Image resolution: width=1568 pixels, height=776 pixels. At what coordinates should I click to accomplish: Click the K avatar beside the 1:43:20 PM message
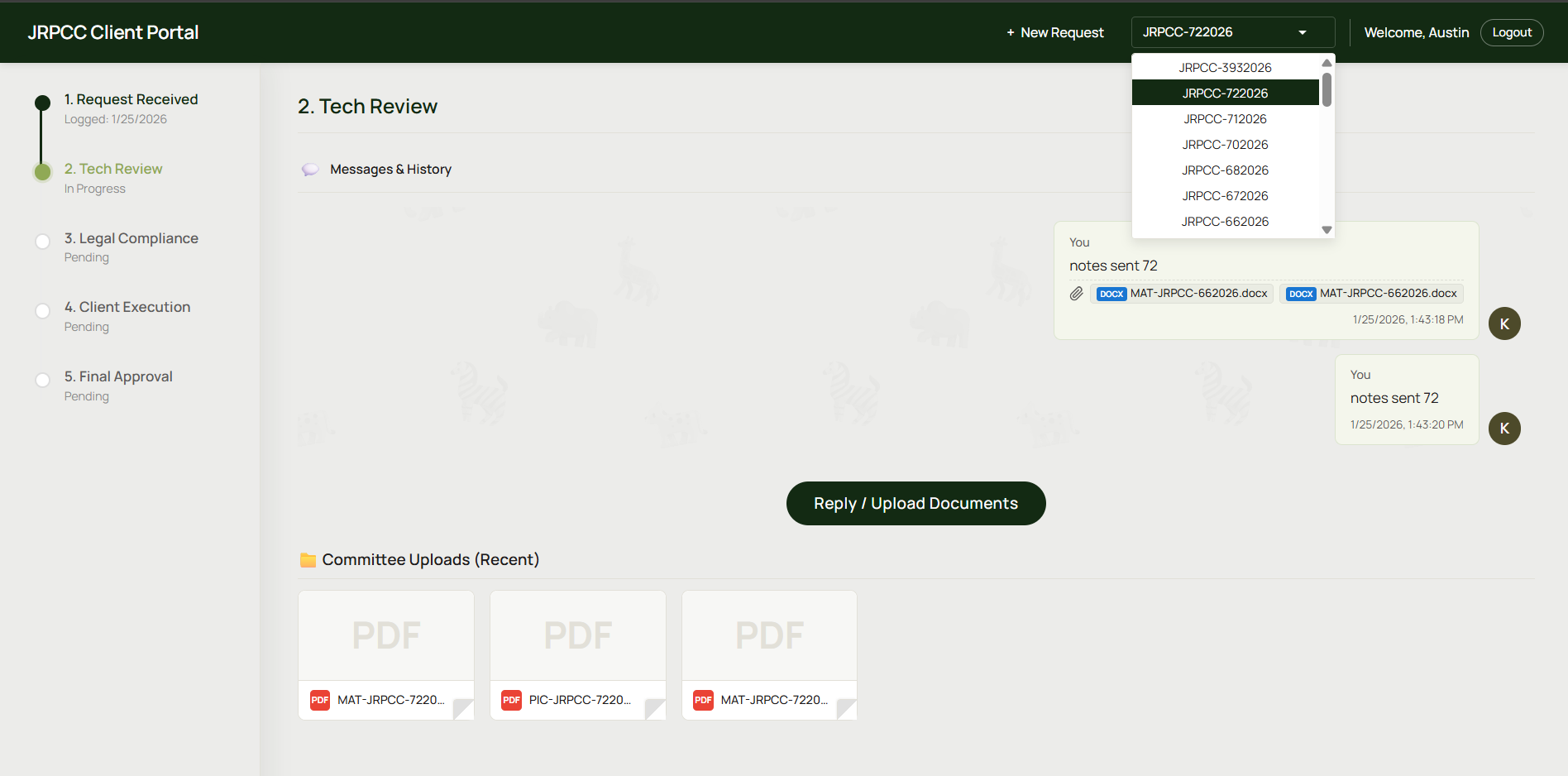point(1503,429)
